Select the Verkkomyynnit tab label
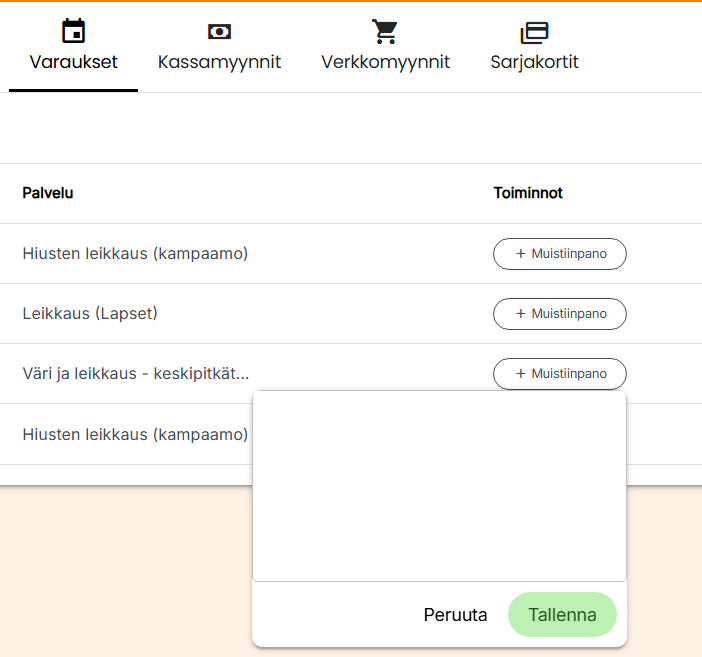 tap(385, 62)
